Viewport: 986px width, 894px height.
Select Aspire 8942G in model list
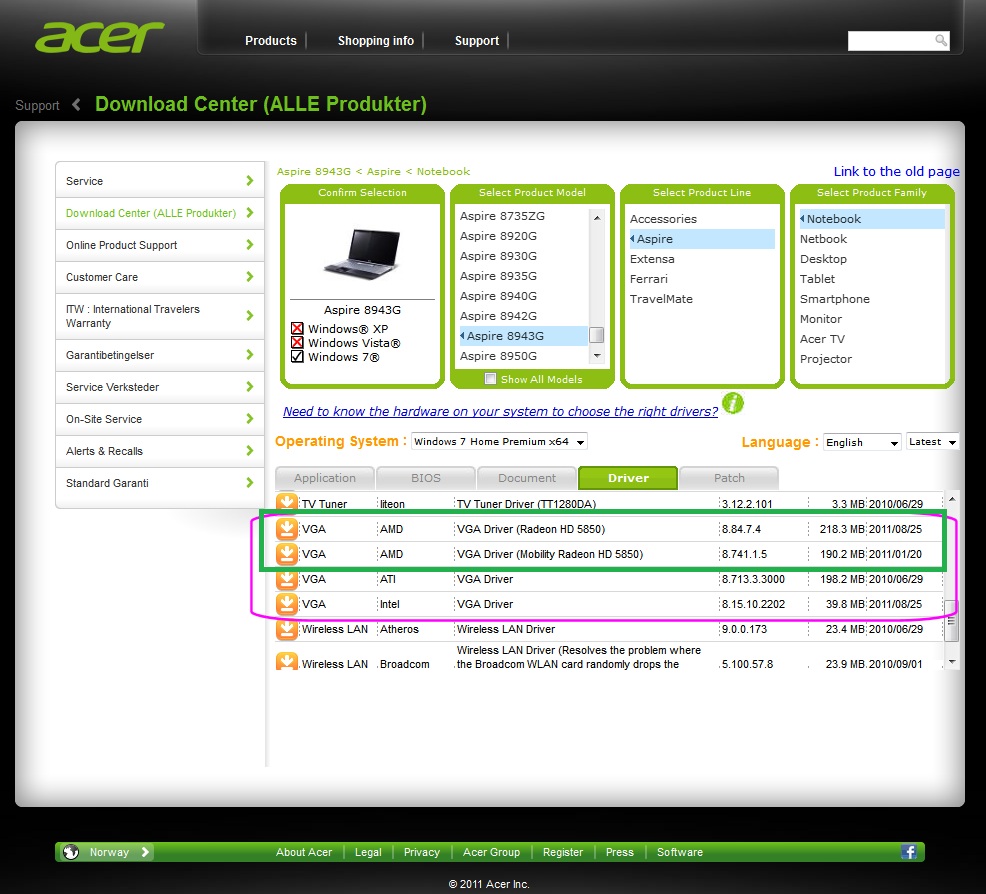tap(498, 316)
